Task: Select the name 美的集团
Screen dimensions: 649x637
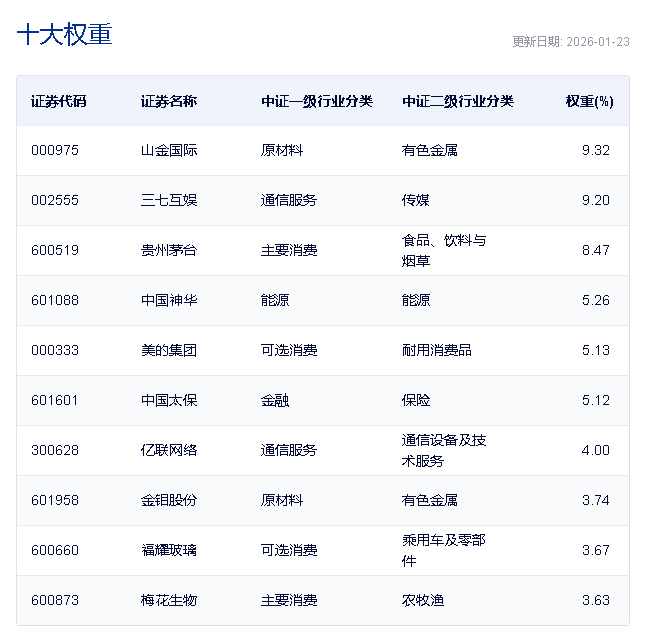Action: click(169, 351)
